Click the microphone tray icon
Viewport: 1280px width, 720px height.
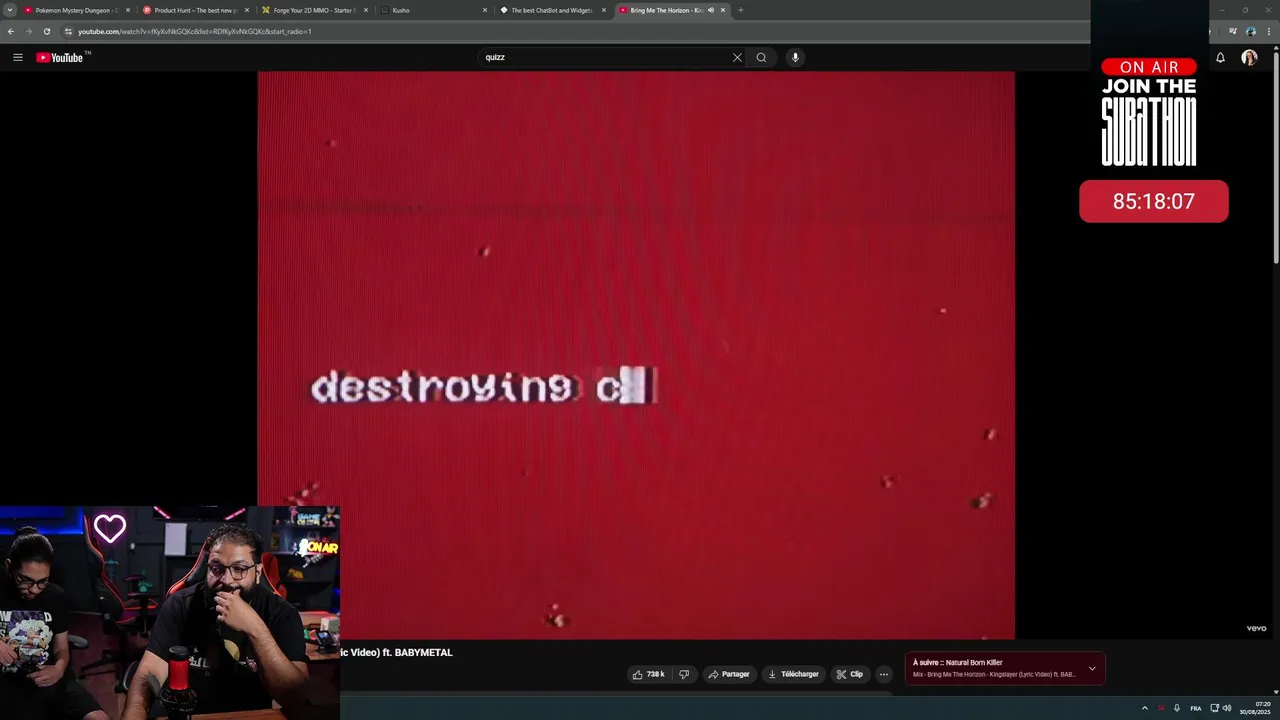coord(1177,708)
